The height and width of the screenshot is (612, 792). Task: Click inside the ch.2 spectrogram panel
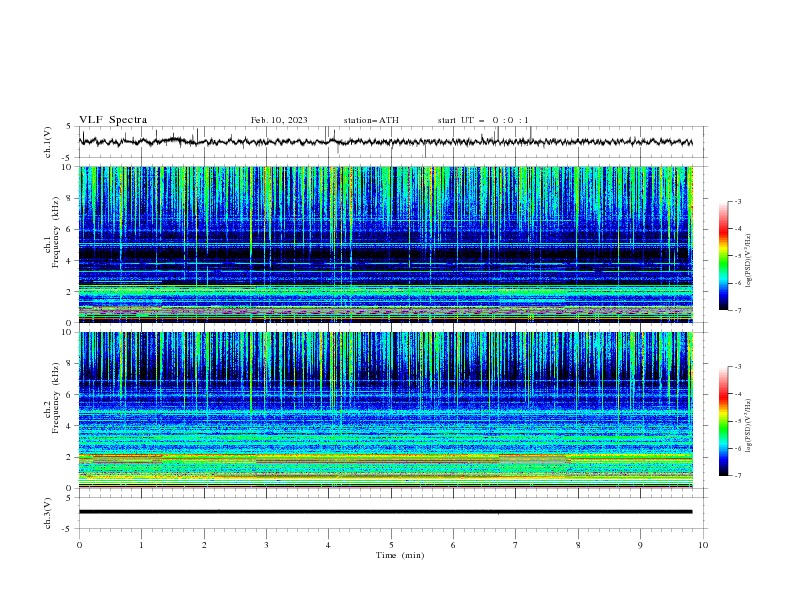386,410
